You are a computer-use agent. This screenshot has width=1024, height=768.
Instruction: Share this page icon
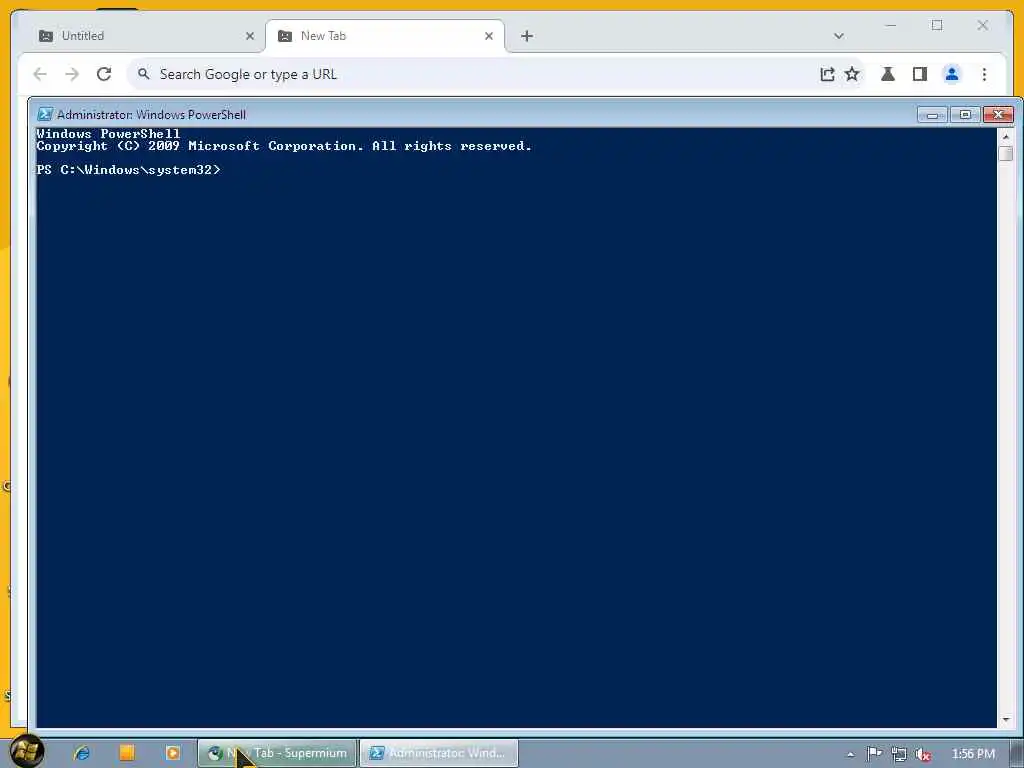pyautogui.click(x=827, y=74)
